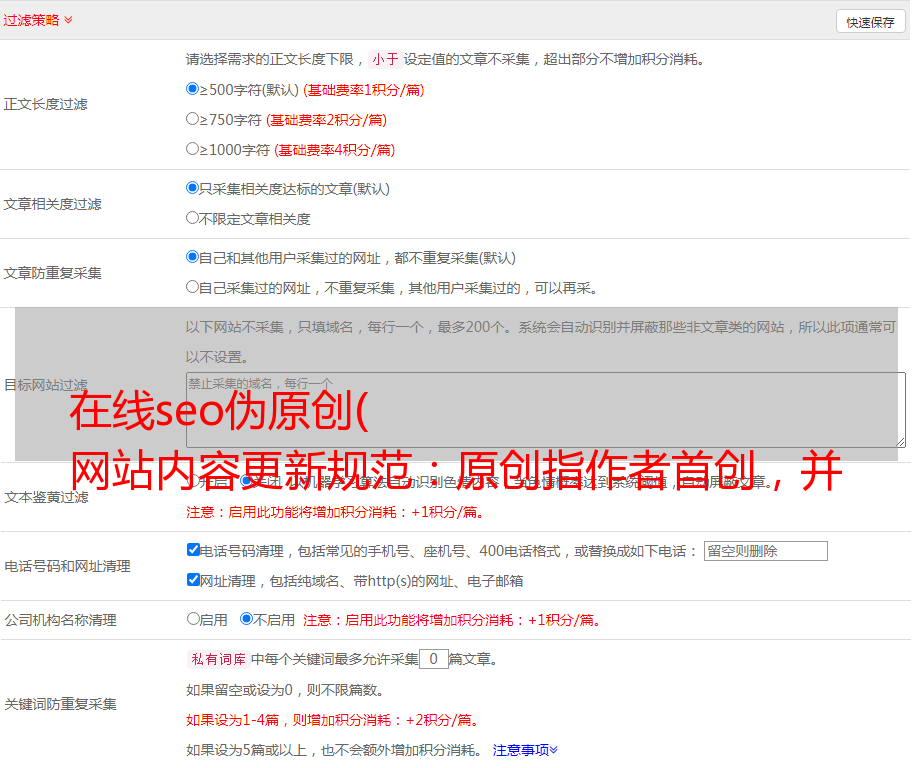912x768 pixels.
Task: Click the 公司机构名称清理 row label
Action: 60,620
